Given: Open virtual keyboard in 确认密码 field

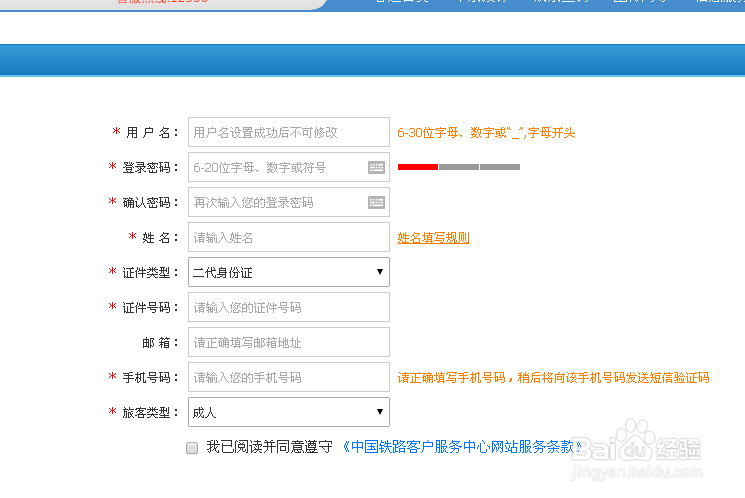Looking at the screenshot, I should point(376,202).
